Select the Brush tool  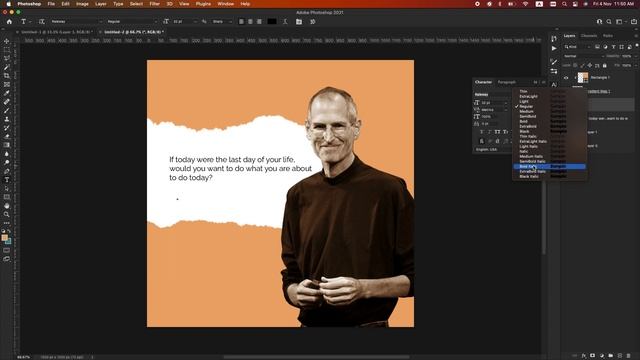pos(7,111)
